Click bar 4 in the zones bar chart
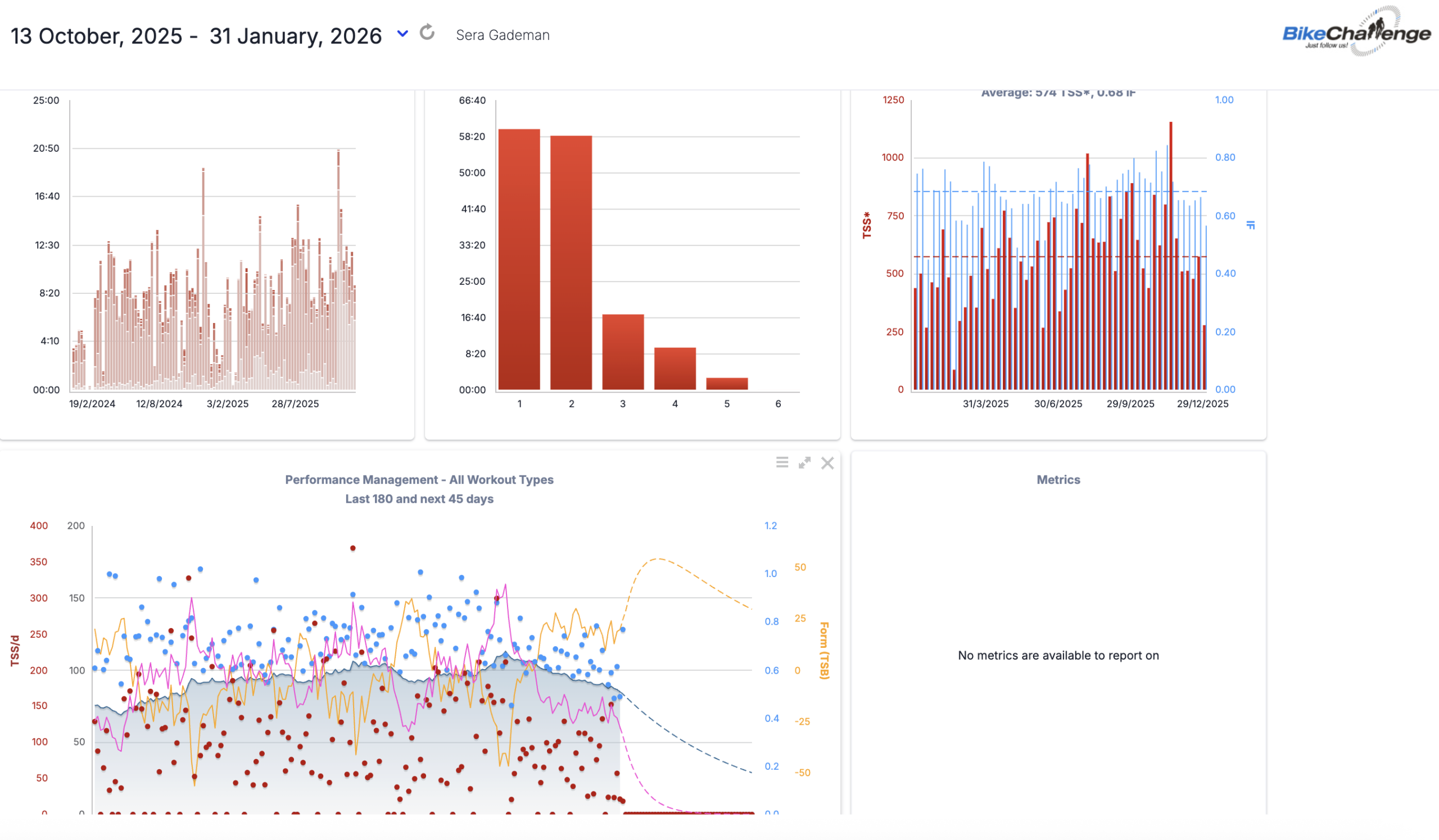 point(675,369)
